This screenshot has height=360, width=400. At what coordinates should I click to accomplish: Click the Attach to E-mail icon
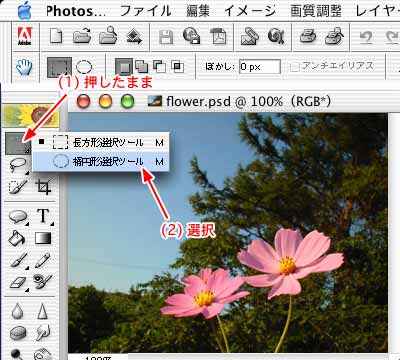click(x=250, y=36)
